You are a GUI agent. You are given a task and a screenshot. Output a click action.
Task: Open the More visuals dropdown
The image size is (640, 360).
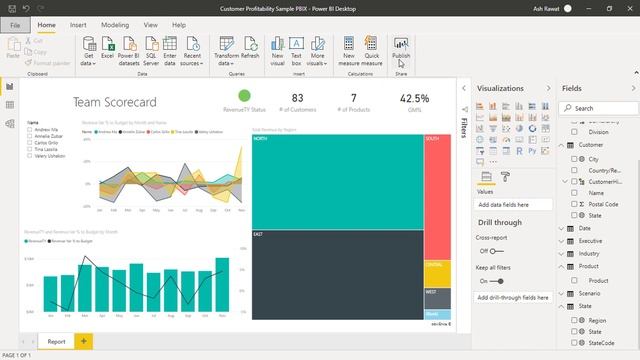(x=317, y=60)
